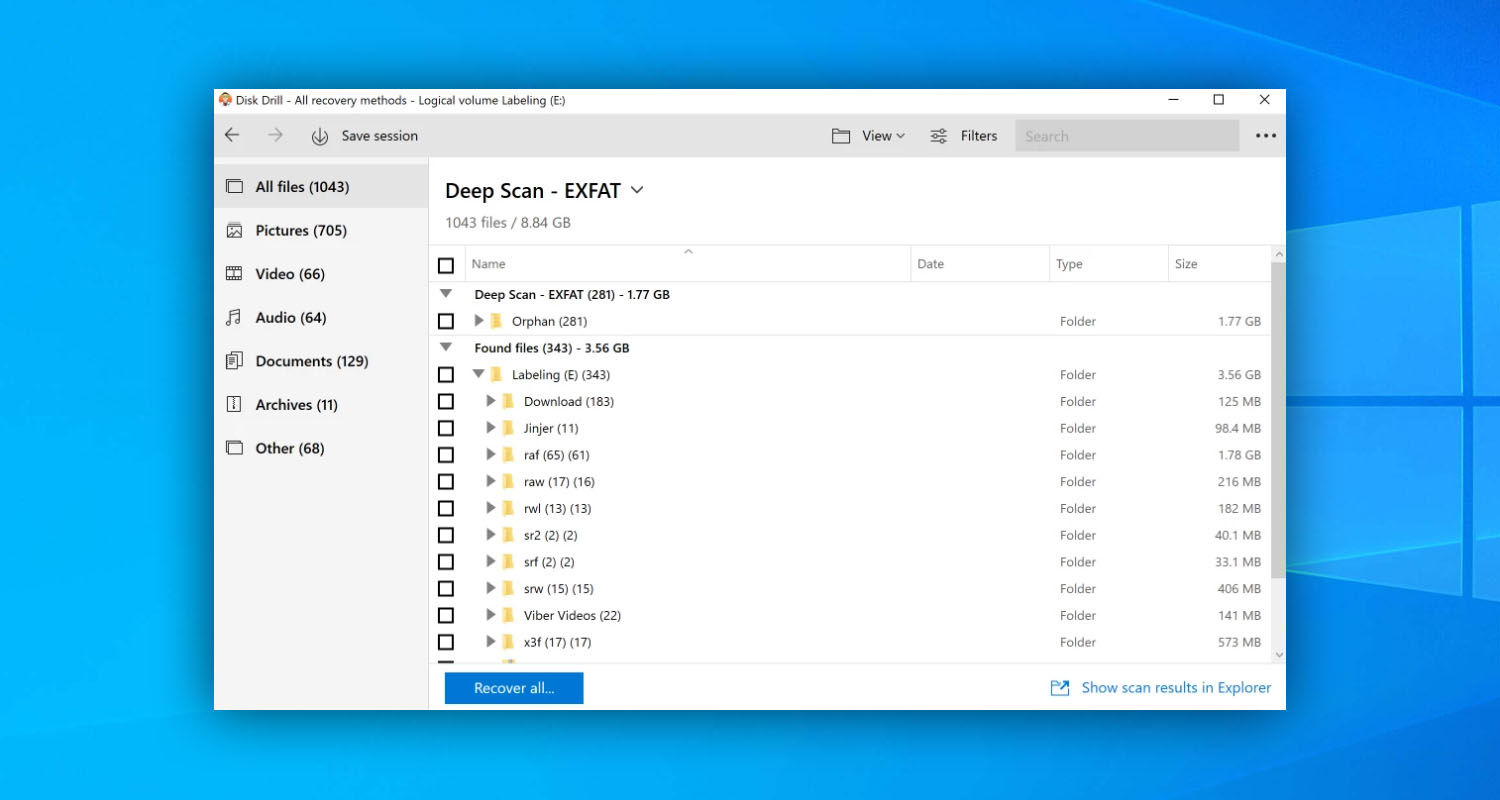This screenshot has height=800, width=1500.
Task: Expand the sr2 (2) (2) folder arrow
Action: point(491,535)
